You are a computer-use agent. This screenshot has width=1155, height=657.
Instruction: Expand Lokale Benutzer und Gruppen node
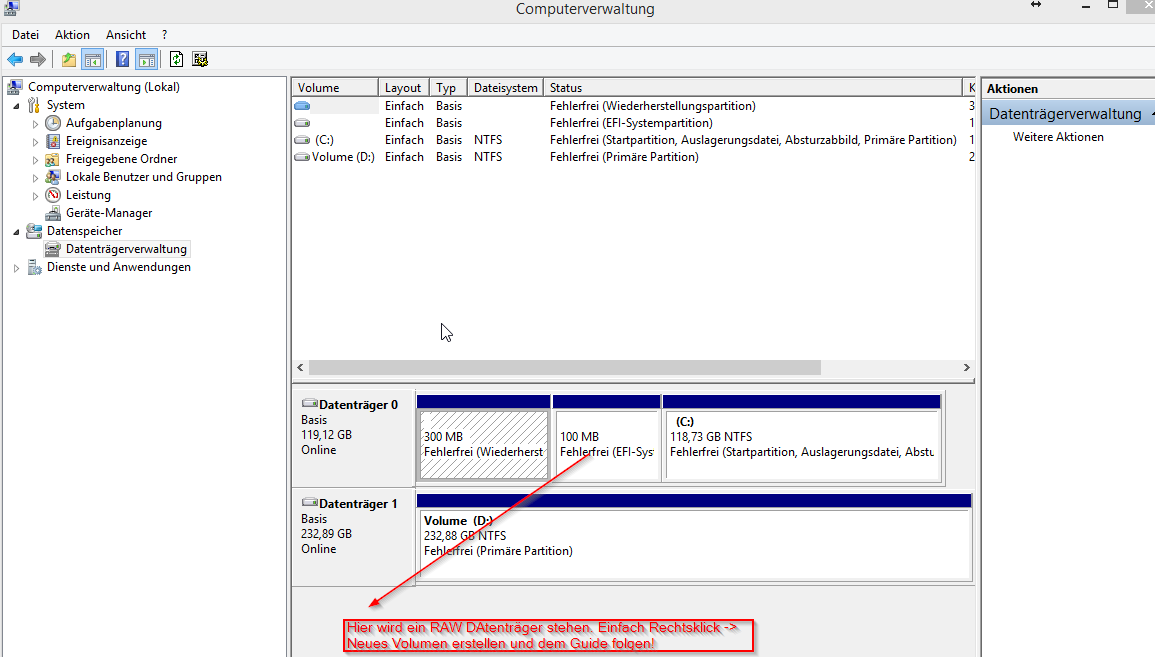coord(35,178)
